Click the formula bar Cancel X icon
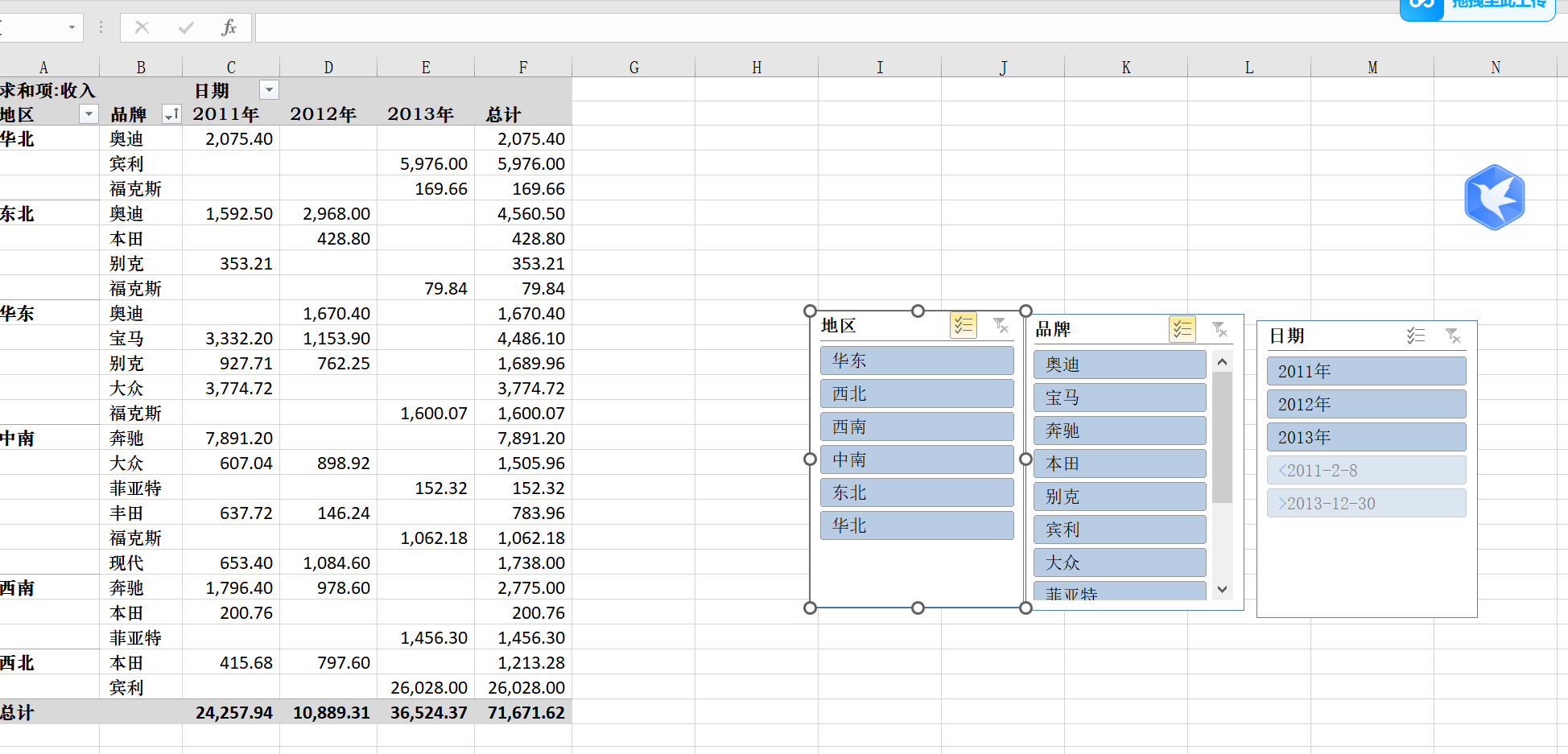The height and width of the screenshot is (754, 1568). (142, 27)
